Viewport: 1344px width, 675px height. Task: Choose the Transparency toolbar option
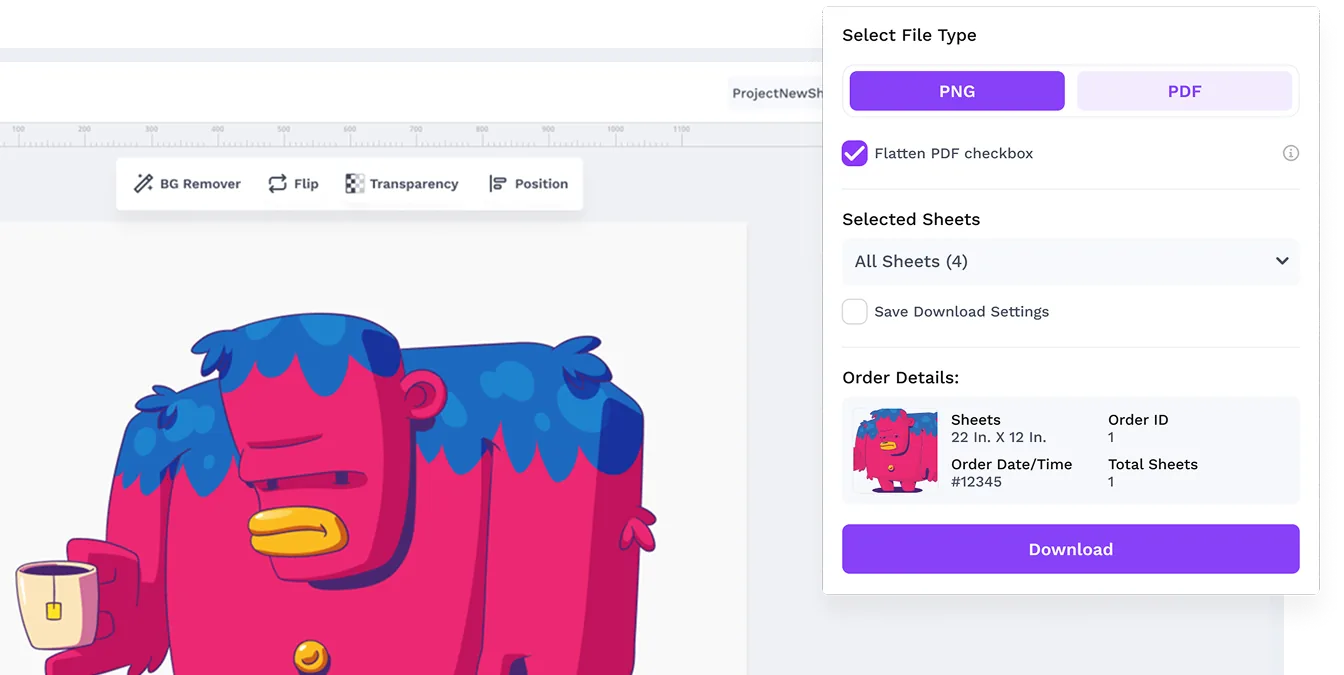tap(402, 184)
